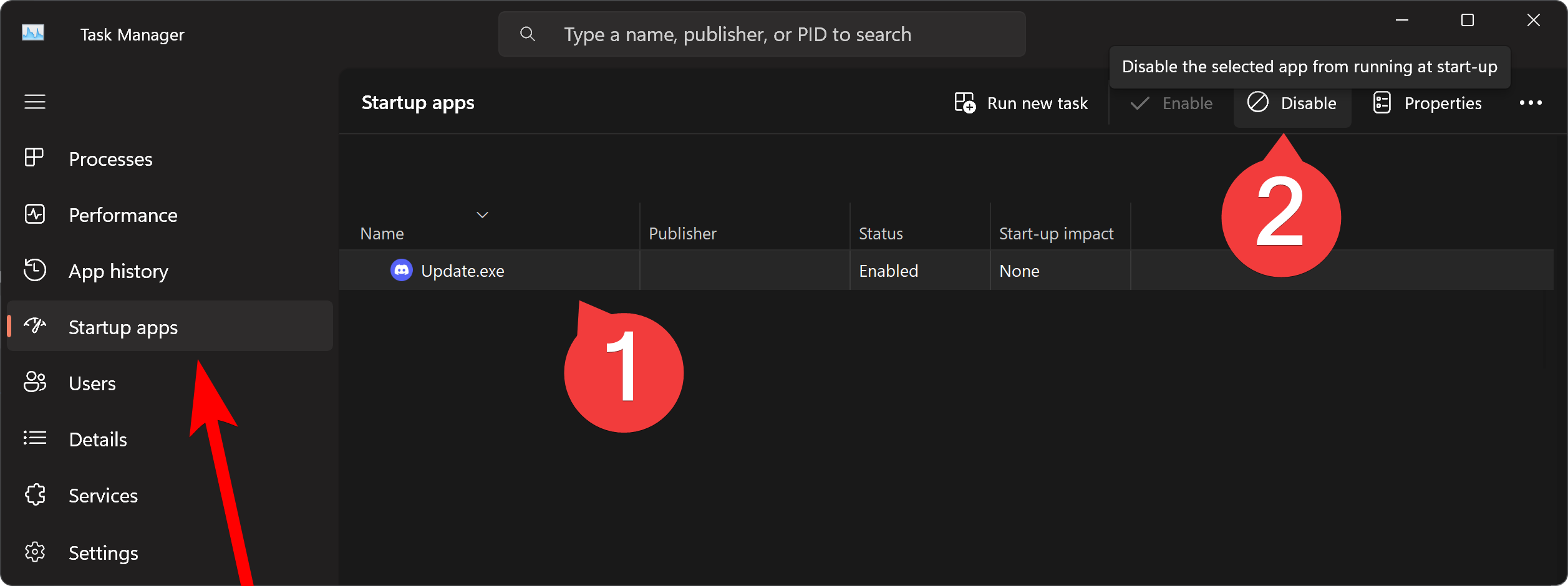Image resolution: width=1568 pixels, height=586 pixels.
Task: Collapse the Name column sort chevron
Action: (x=482, y=214)
